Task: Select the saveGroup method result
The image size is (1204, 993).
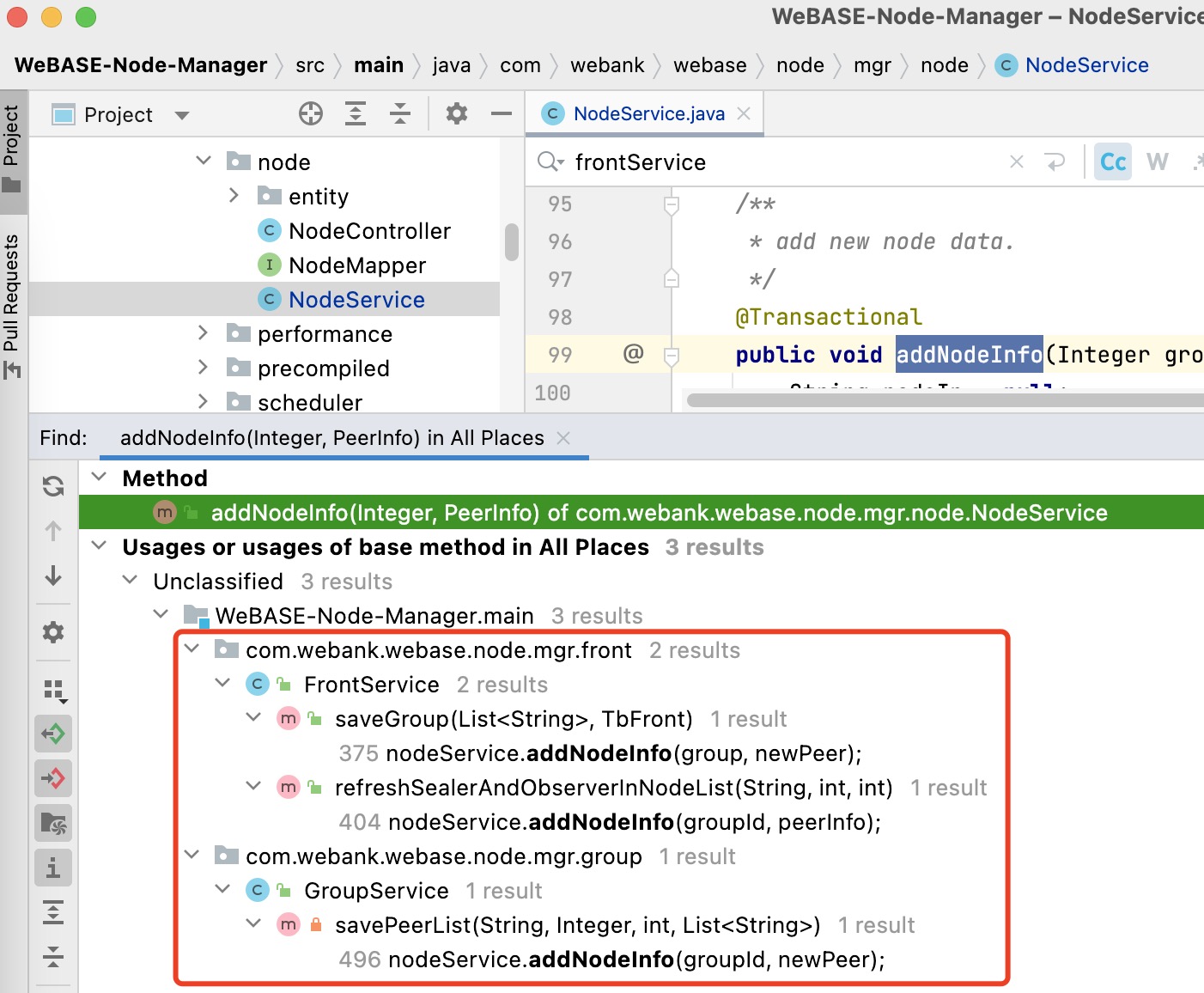Action: pos(514,719)
